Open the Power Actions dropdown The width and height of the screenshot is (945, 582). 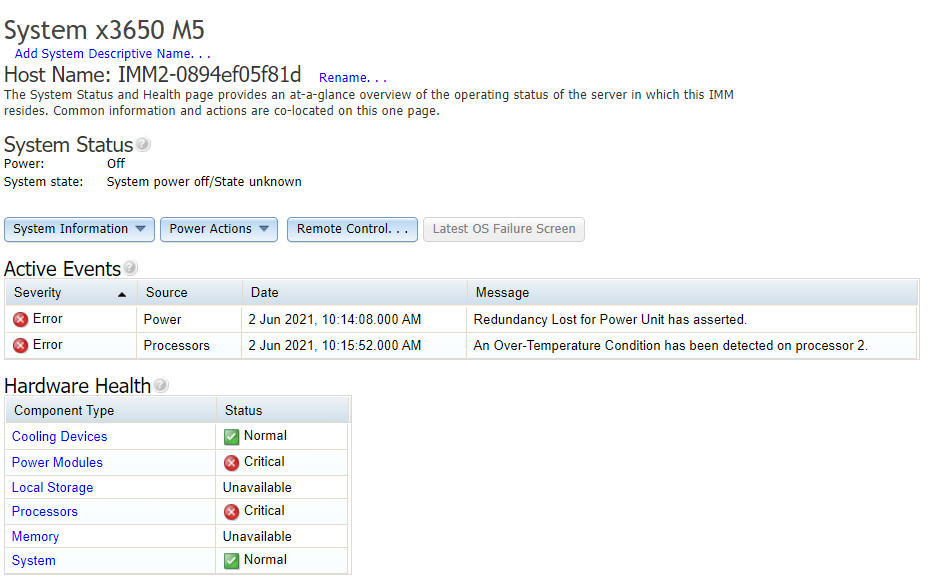click(219, 230)
